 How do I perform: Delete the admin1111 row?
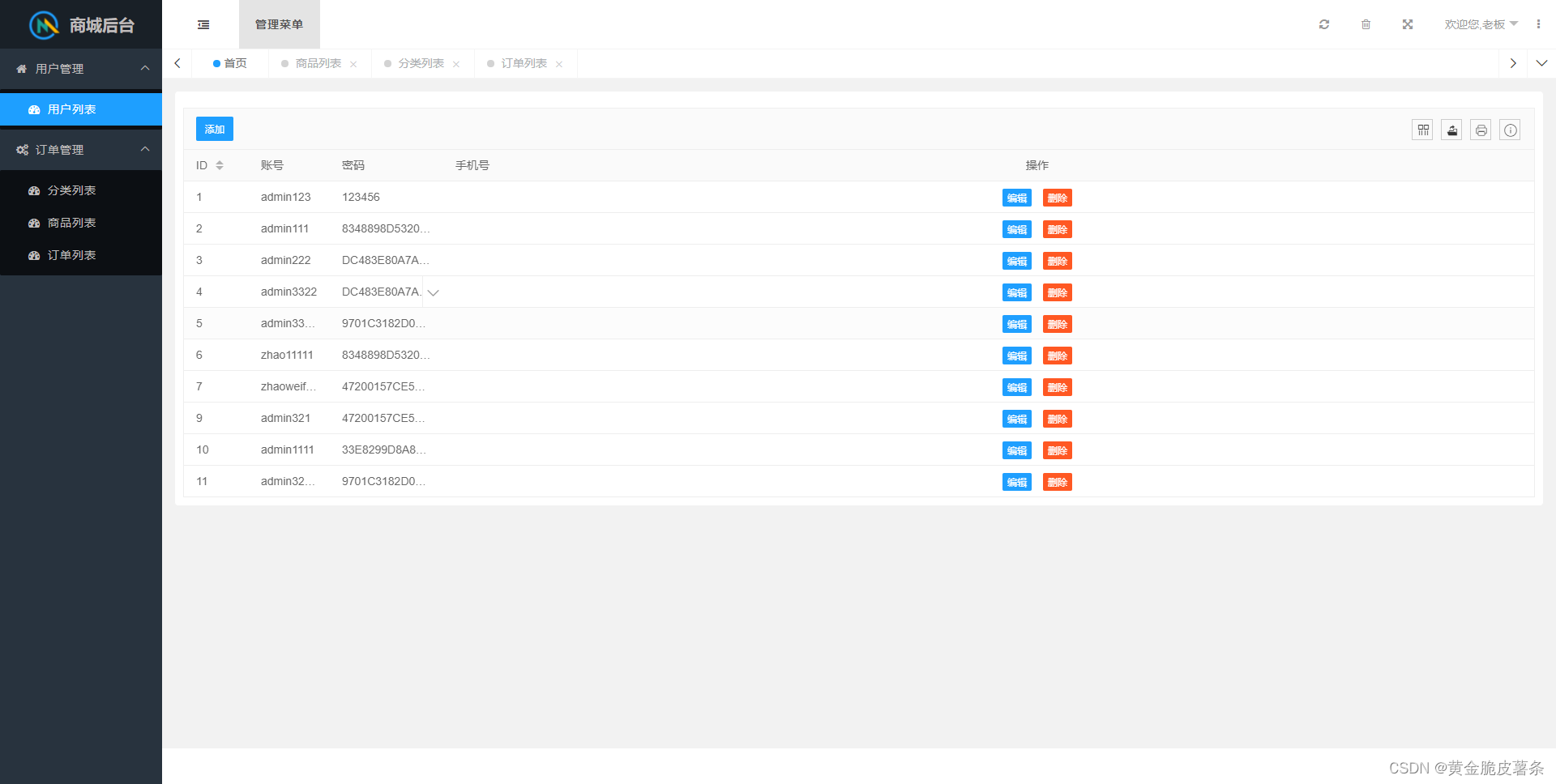pyautogui.click(x=1058, y=450)
